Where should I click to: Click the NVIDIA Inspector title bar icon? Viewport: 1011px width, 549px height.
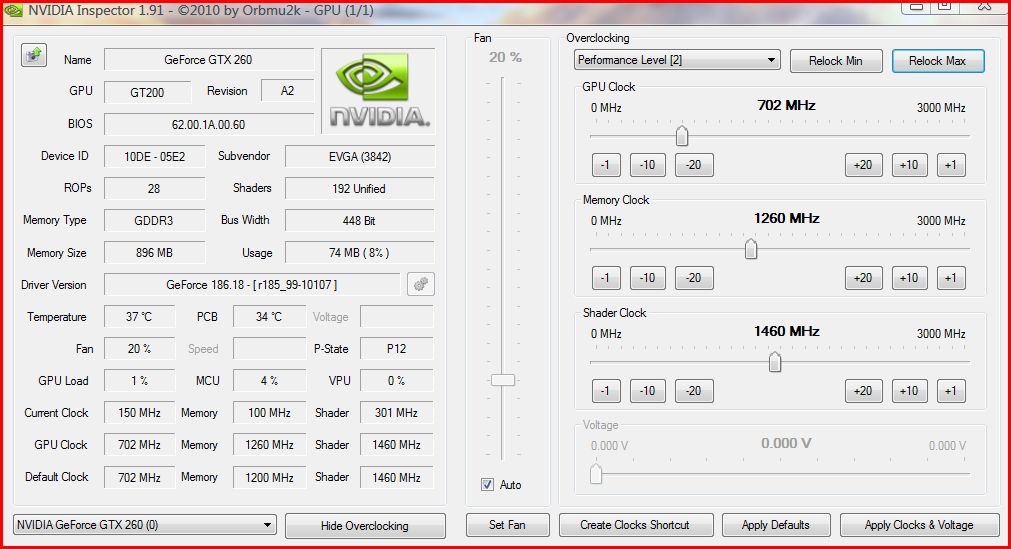(13, 10)
